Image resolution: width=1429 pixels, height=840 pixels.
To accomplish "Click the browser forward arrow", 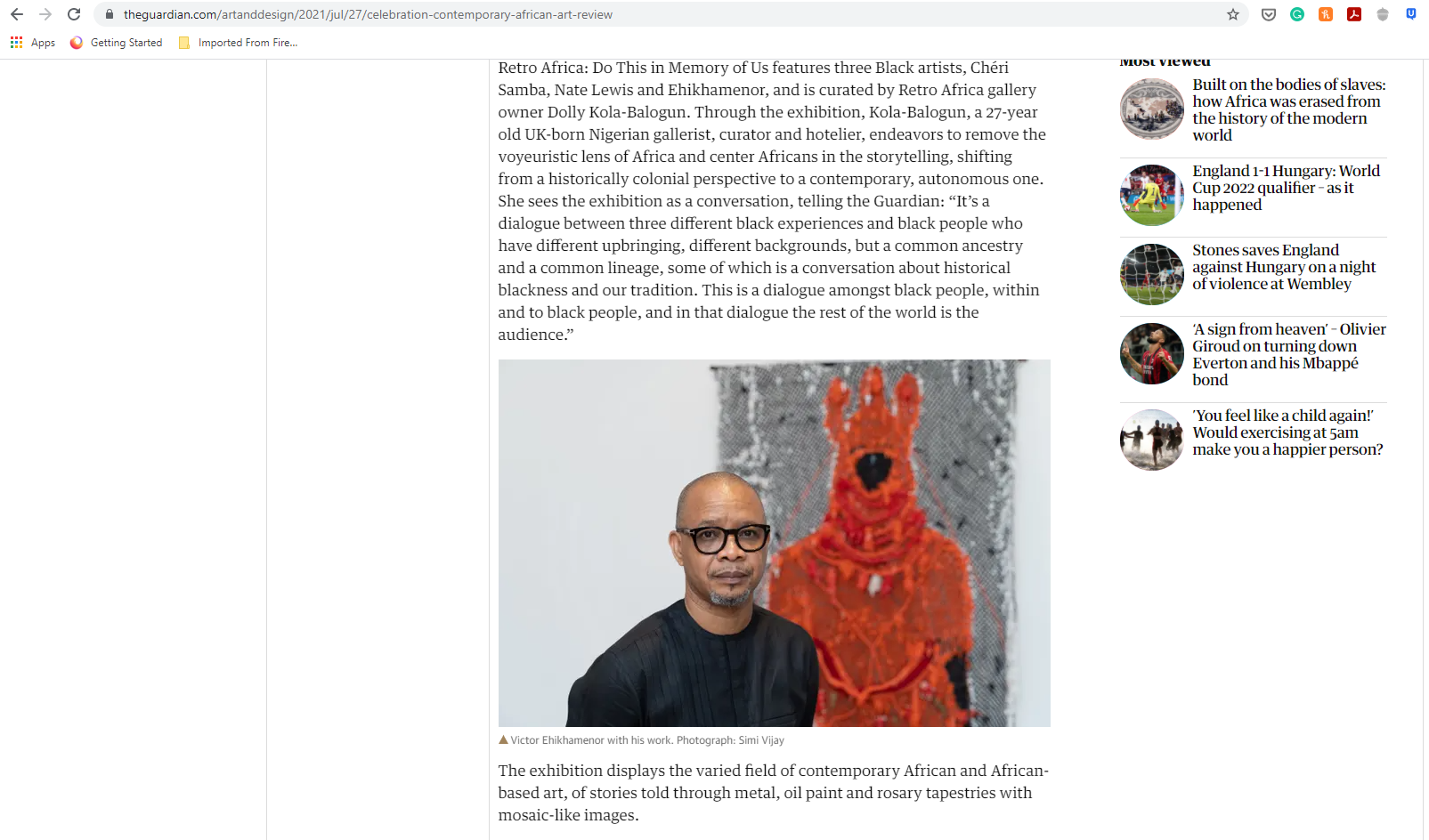I will point(45,14).
